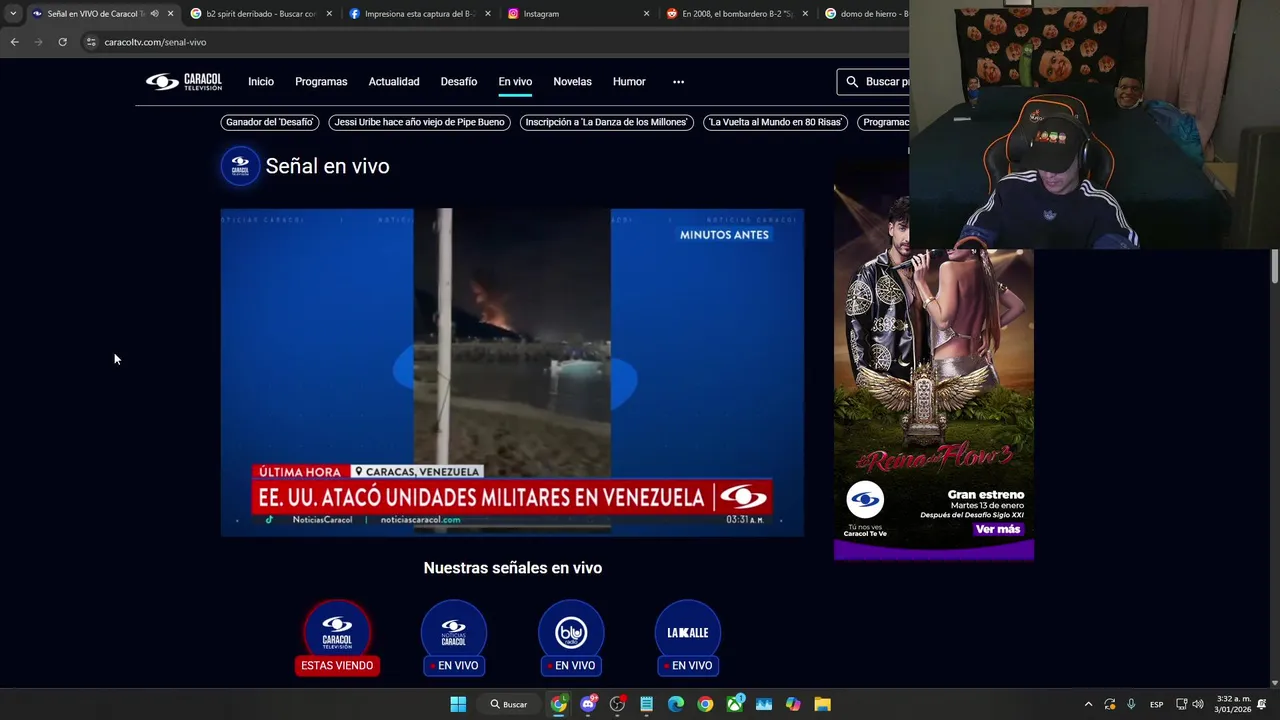Click 'Jessi Uribe hace año viejo' chip
The image size is (1280, 720).
tap(419, 122)
